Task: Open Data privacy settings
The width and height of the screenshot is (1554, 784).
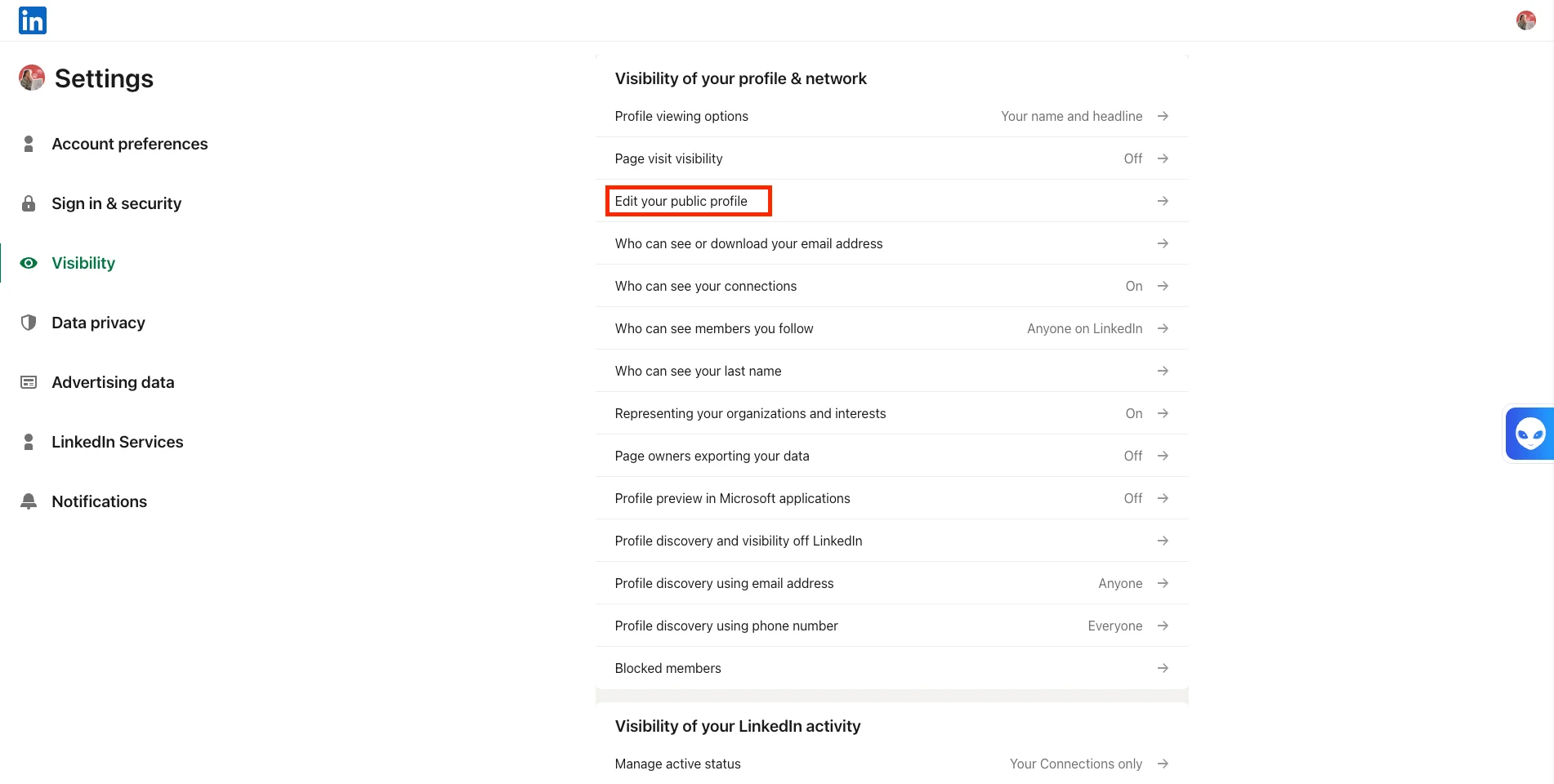Action: [x=98, y=323]
